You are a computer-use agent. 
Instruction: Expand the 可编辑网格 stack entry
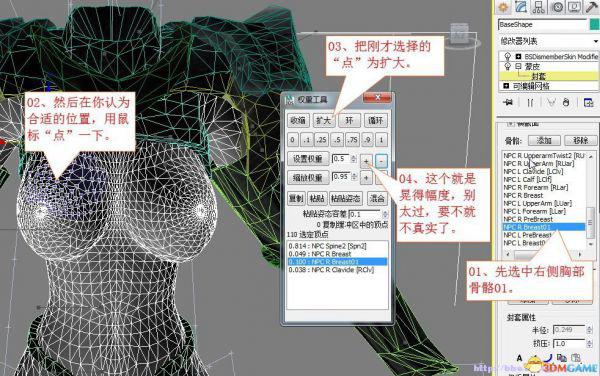tap(506, 86)
